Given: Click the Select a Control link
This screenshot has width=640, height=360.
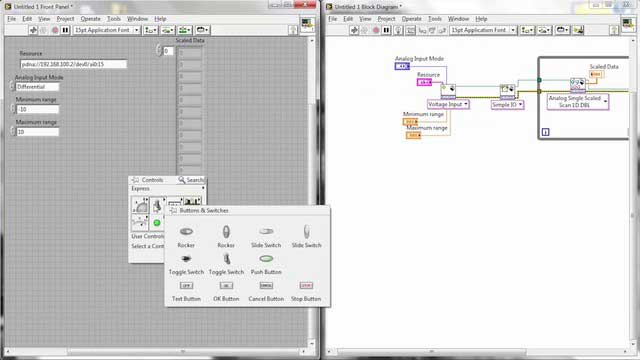Looking at the screenshot, I should 147,246.
